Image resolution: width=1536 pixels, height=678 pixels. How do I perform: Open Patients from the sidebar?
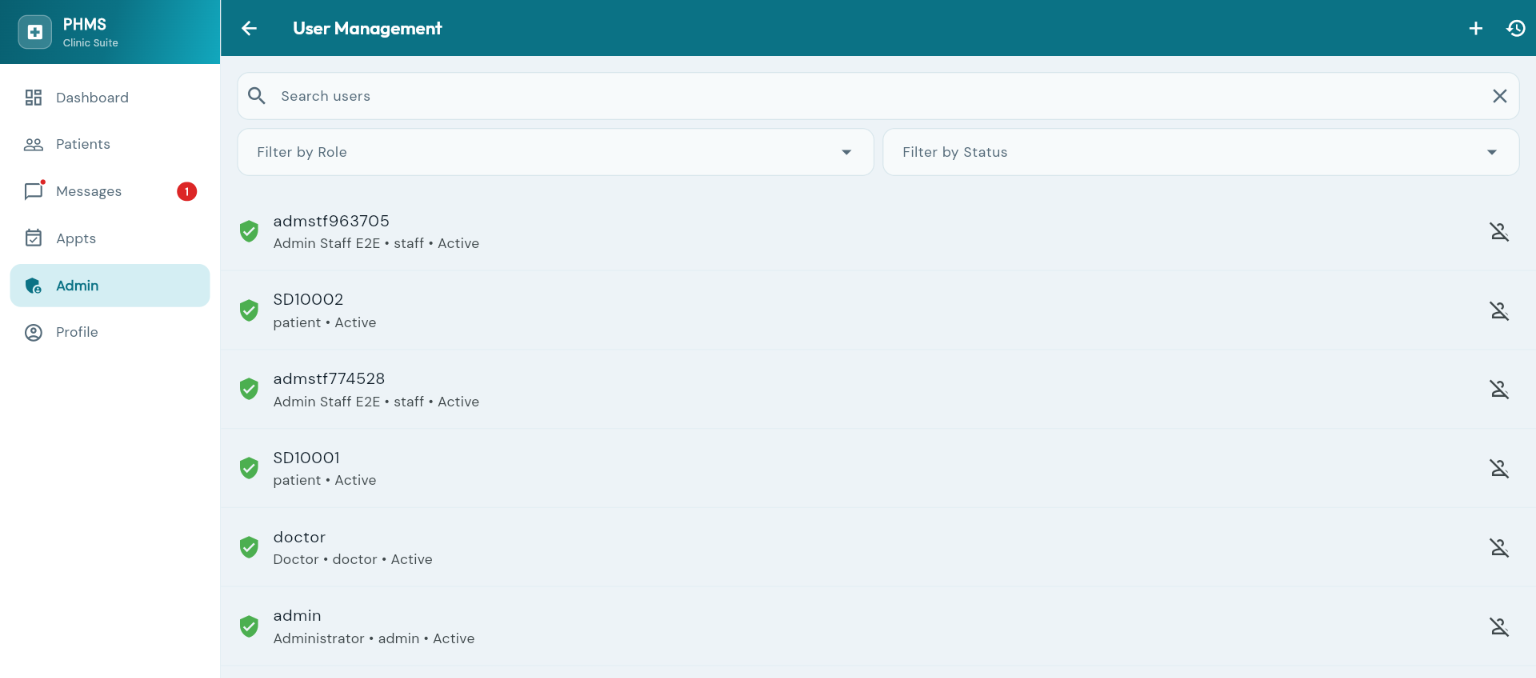110,144
